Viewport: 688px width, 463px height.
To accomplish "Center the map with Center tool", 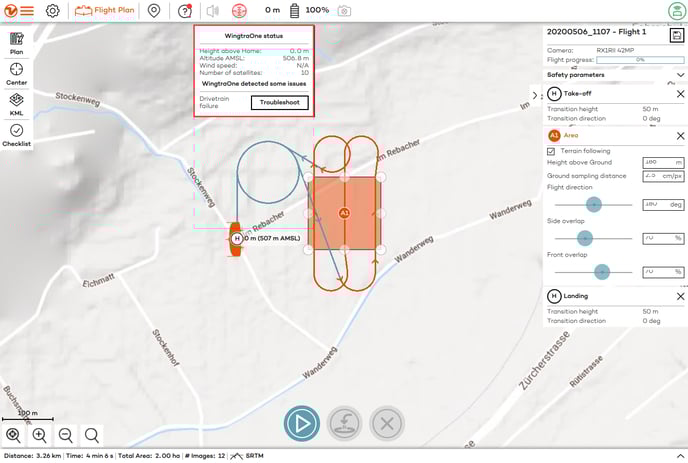I will (16, 73).
